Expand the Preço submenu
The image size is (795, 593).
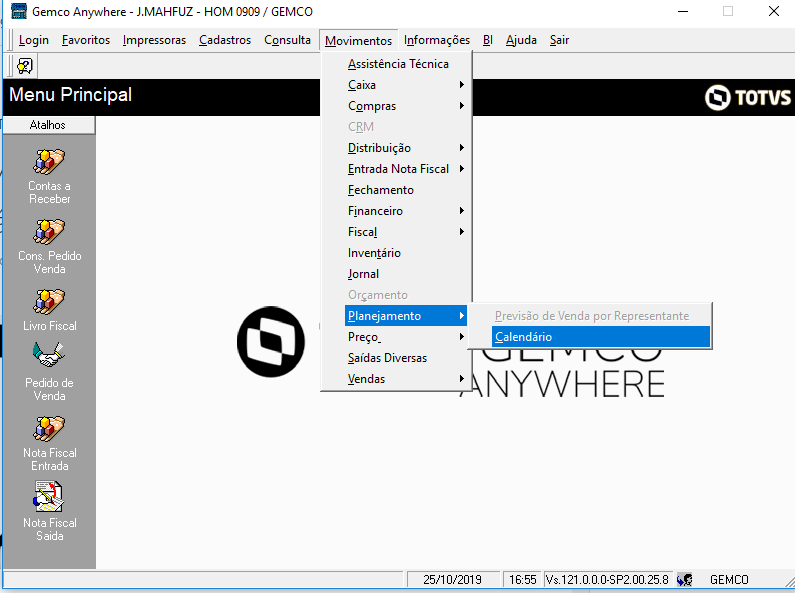(x=406, y=337)
